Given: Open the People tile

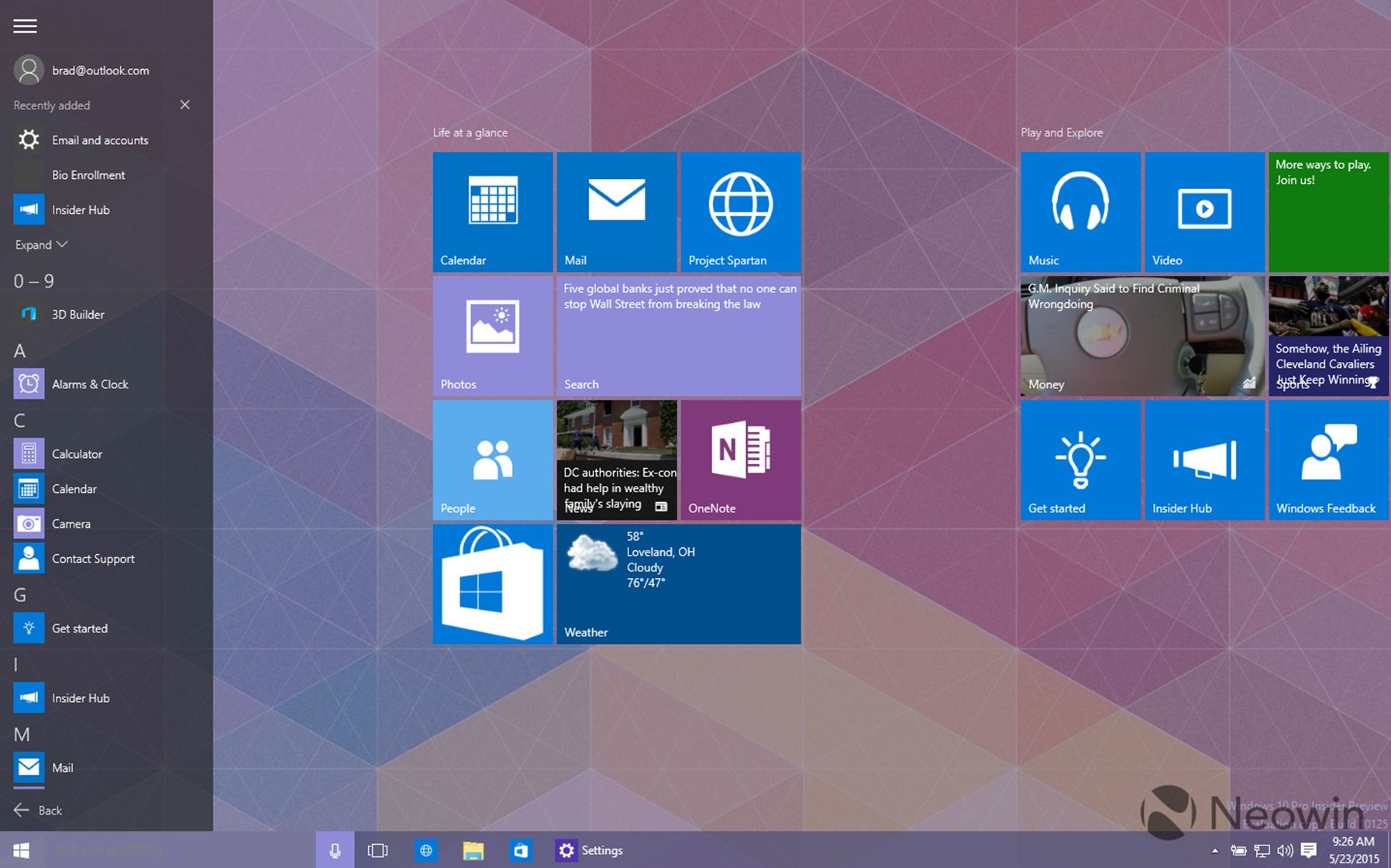Looking at the screenshot, I should 492,460.
